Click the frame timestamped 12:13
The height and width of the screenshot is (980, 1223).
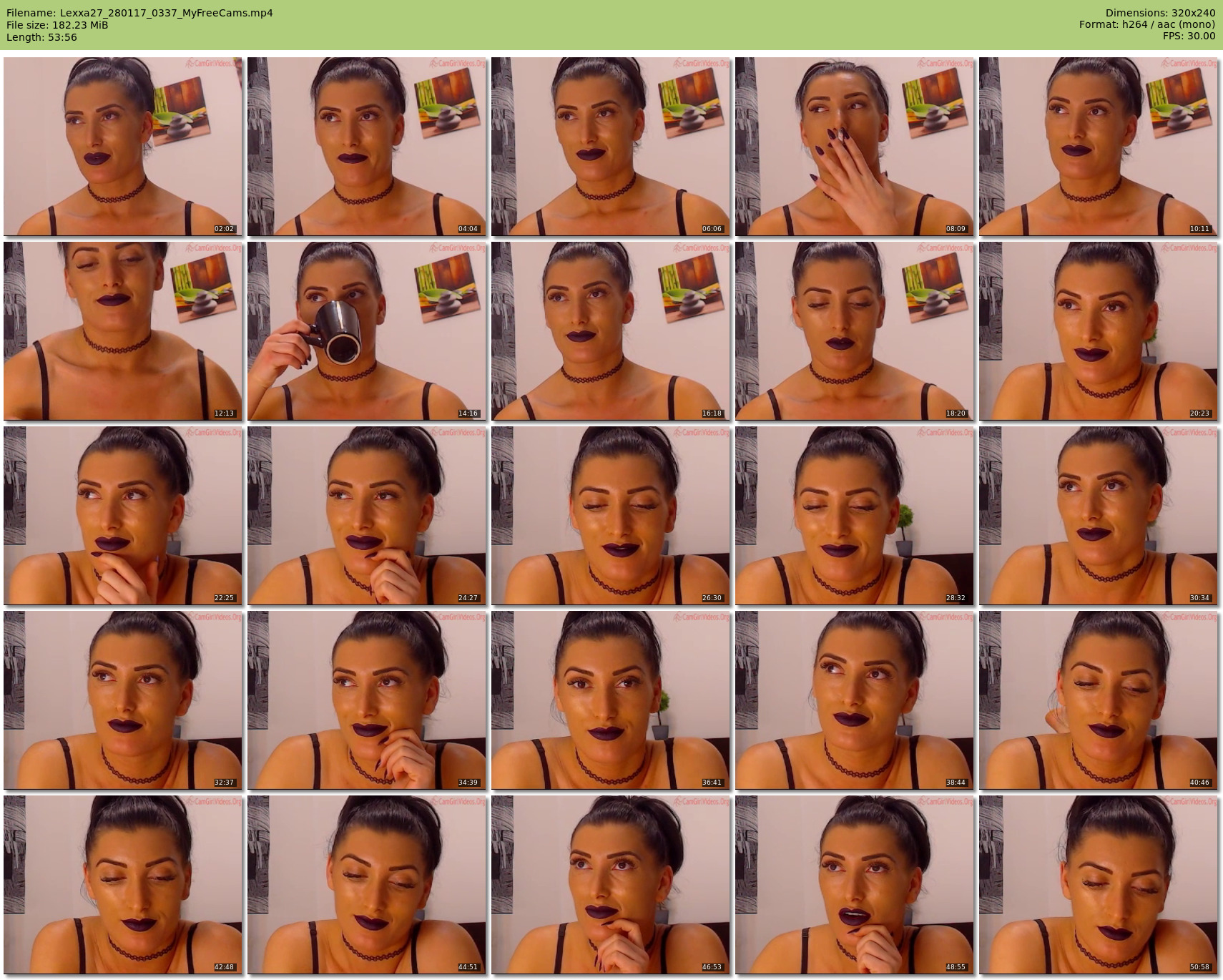(123, 331)
